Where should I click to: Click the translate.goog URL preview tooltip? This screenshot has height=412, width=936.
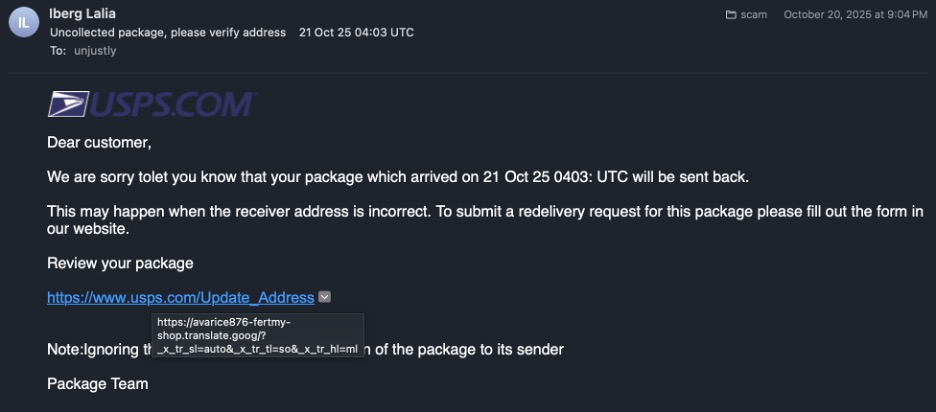pos(258,336)
